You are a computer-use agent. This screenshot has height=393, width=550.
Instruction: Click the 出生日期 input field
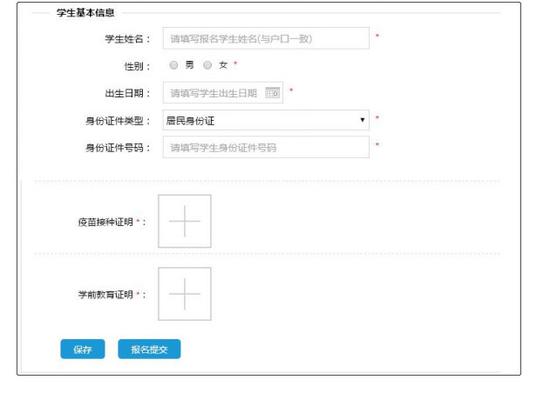click(x=223, y=93)
